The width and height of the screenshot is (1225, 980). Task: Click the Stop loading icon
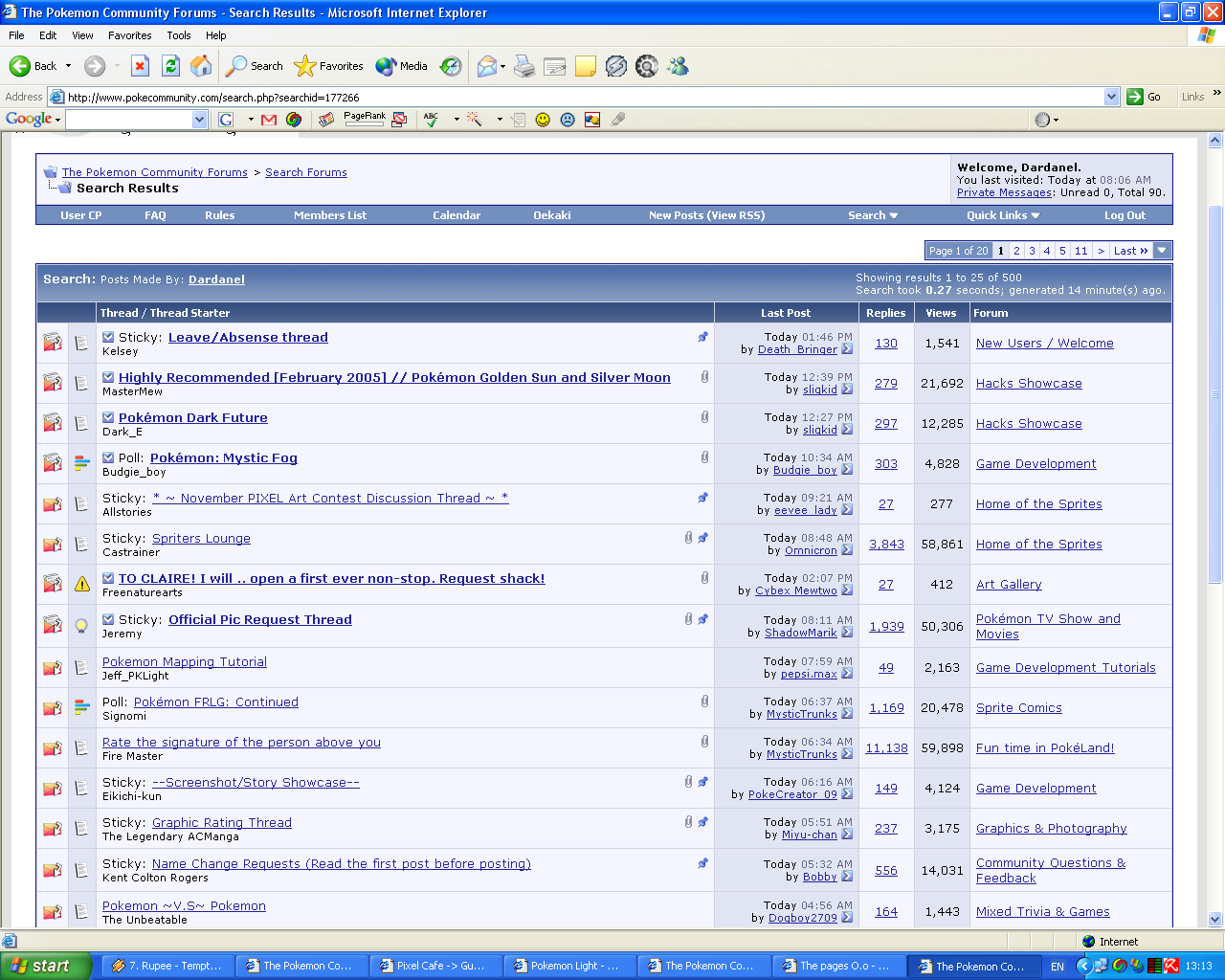140,66
